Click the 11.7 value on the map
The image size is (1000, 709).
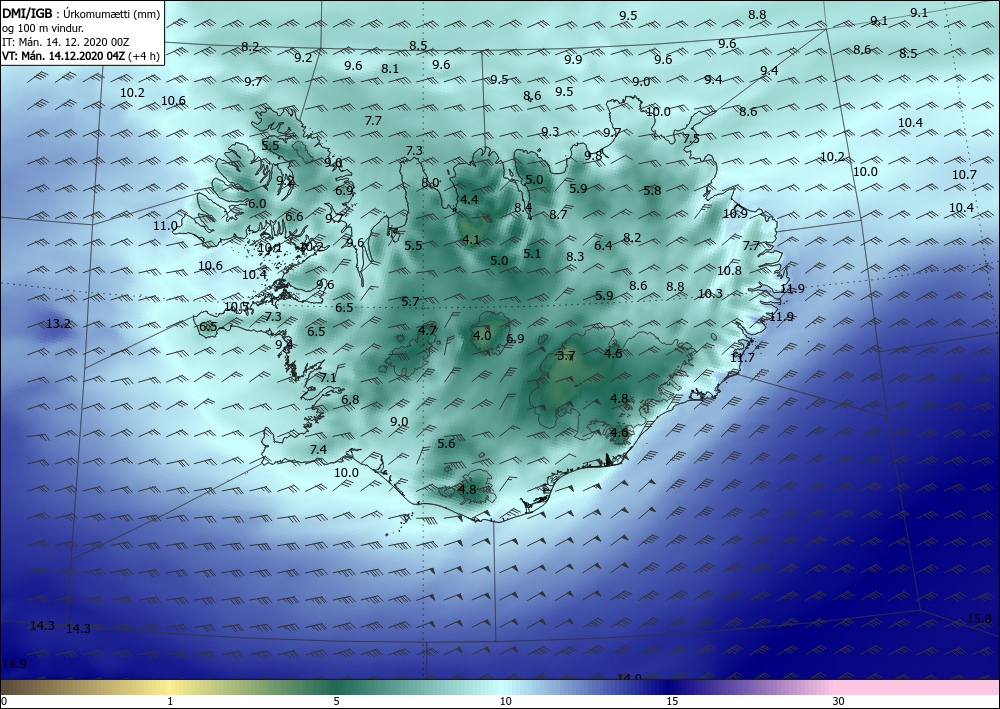click(742, 358)
